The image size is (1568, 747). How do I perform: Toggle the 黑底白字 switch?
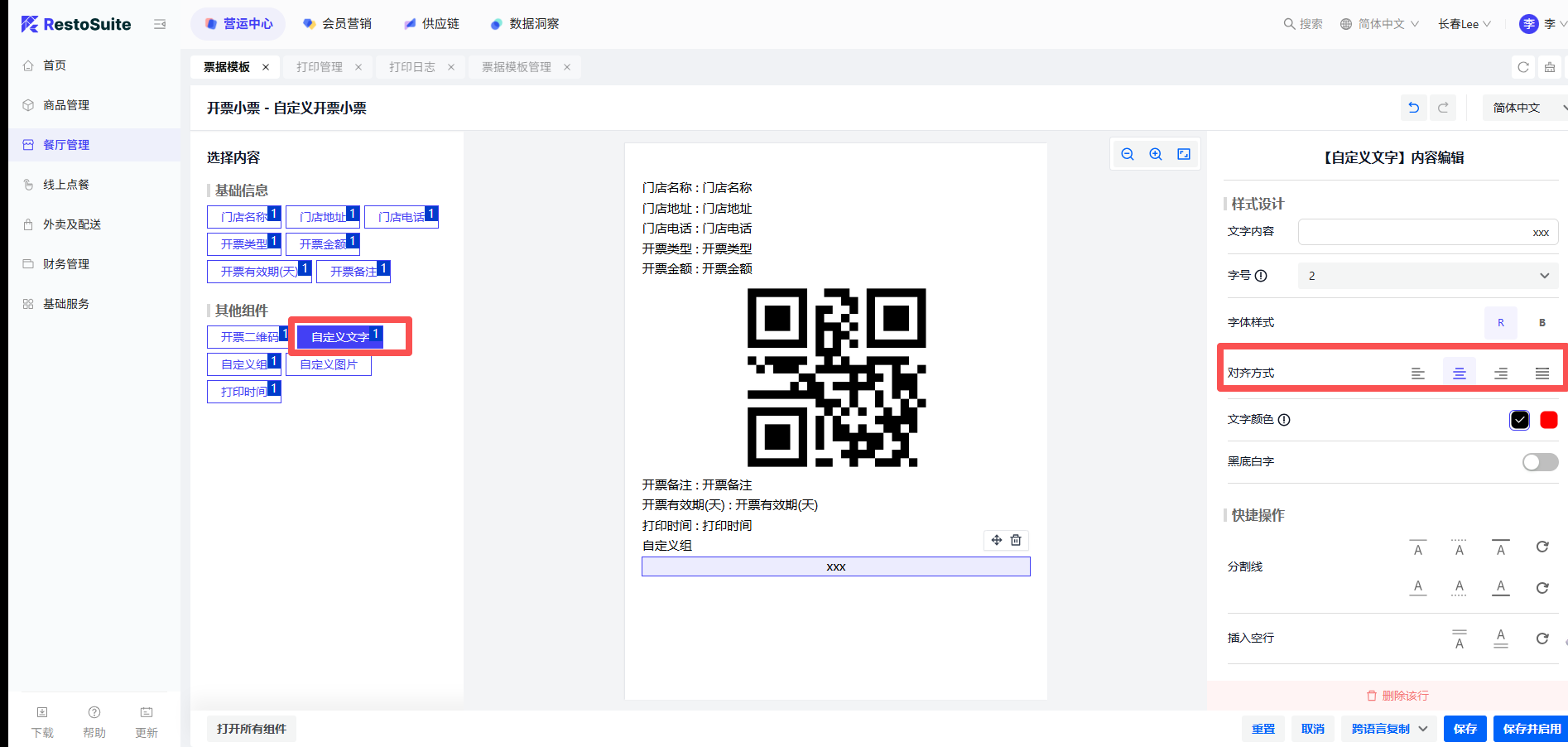click(x=1540, y=462)
